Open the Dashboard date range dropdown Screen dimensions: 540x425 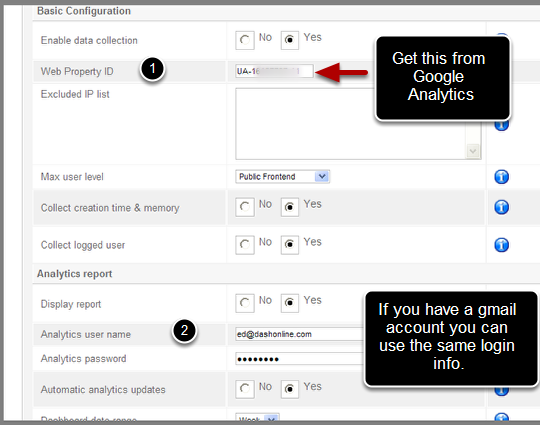(257, 418)
